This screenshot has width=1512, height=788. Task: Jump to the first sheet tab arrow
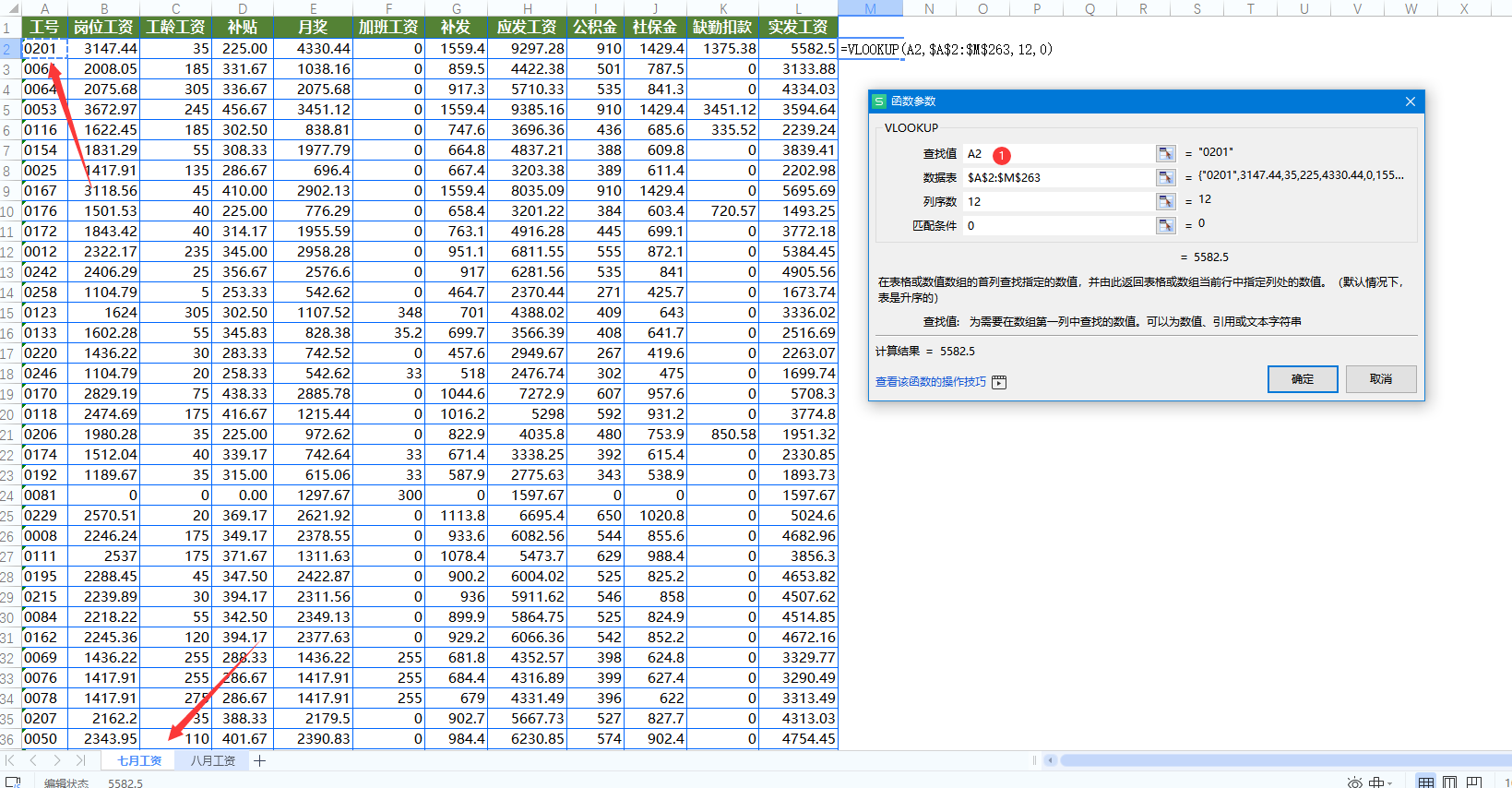point(10,760)
